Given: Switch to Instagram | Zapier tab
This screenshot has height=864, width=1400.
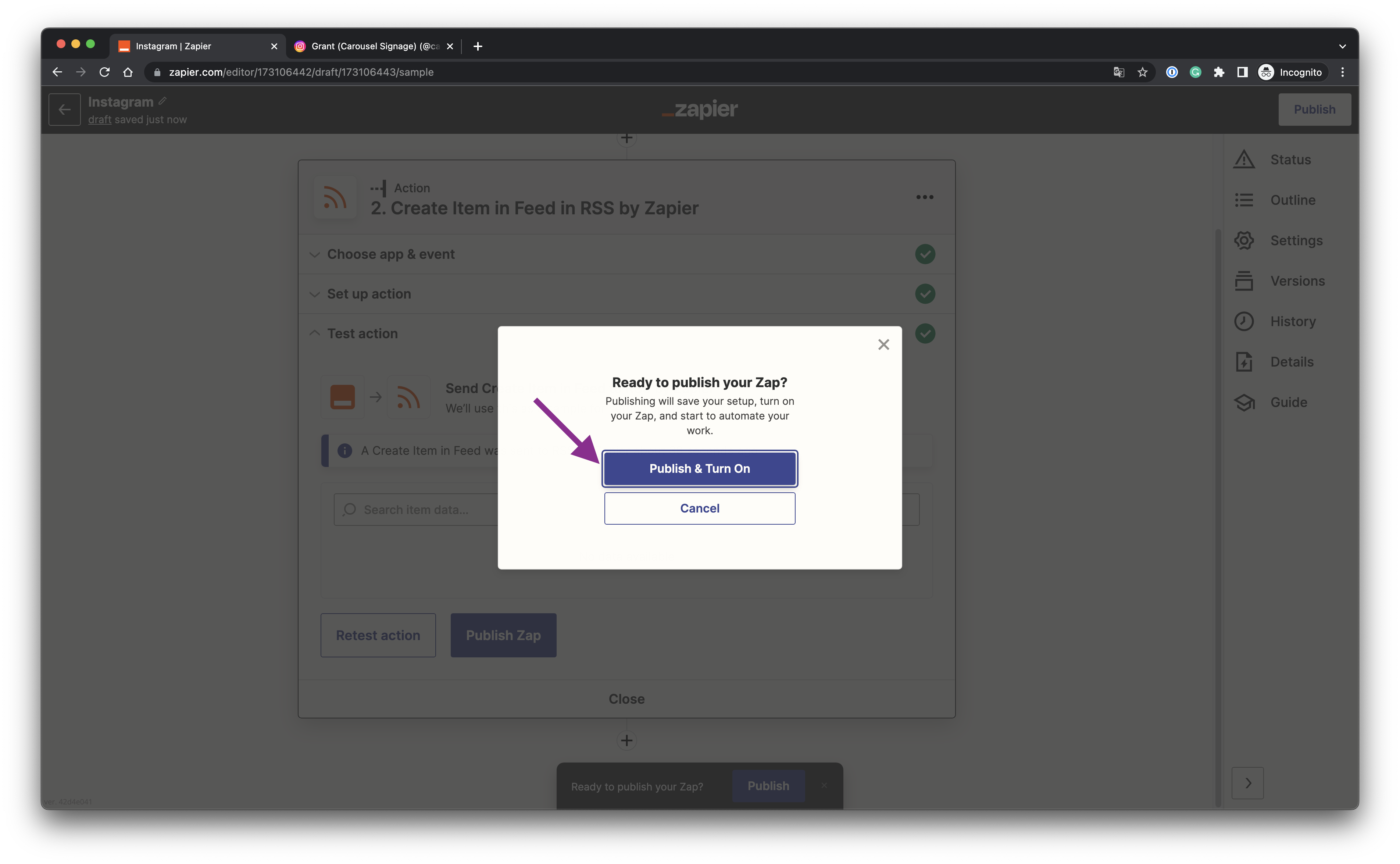Looking at the screenshot, I should tap(197, 46).
